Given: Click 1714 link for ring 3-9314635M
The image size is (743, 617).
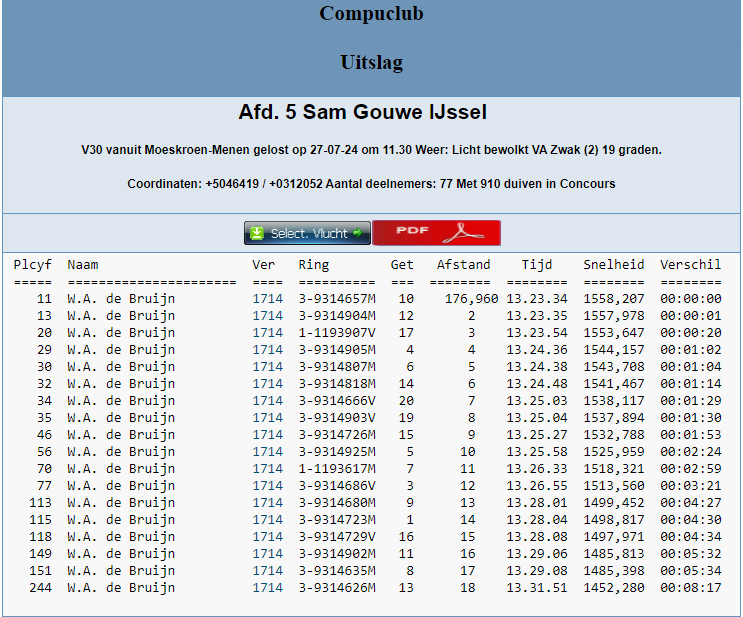Looking at the screenshot, I should coord(267,570).
